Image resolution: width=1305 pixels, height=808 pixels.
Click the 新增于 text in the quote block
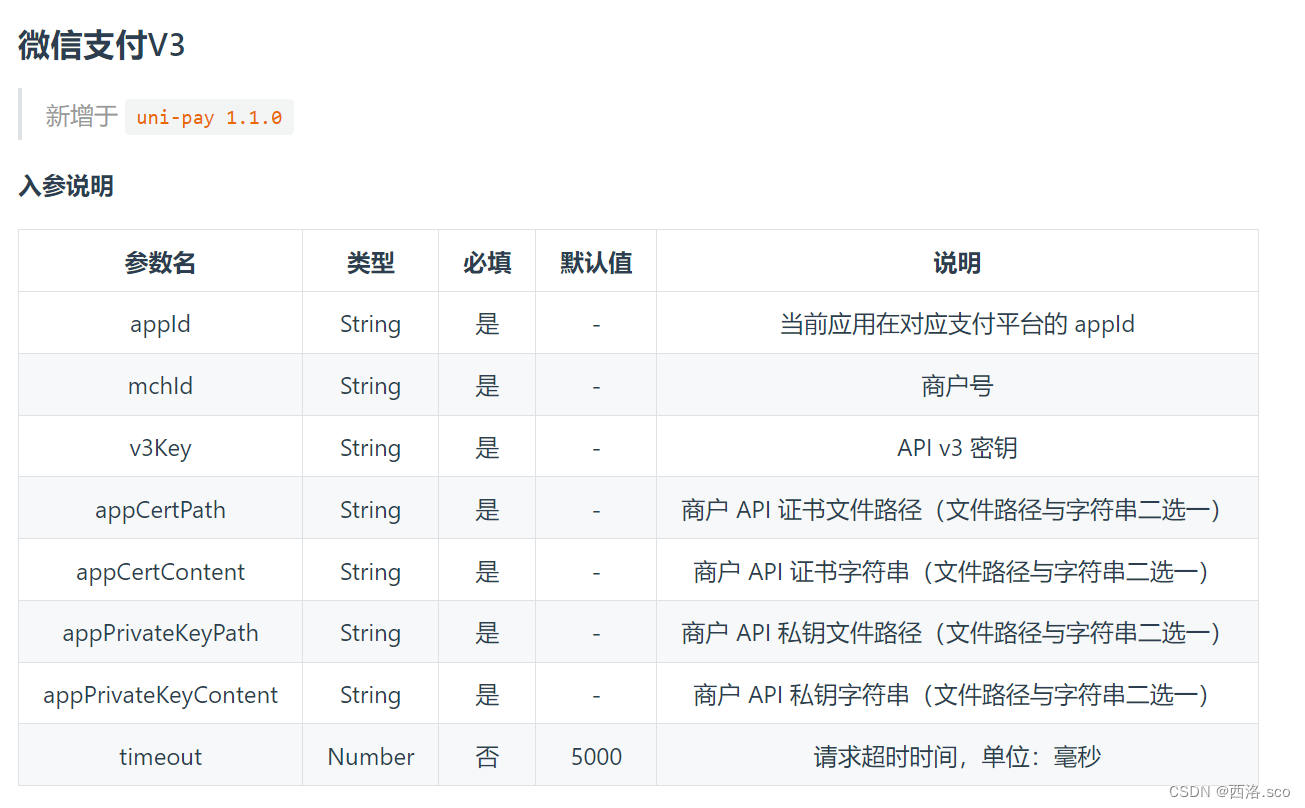[x=81, y=116]
